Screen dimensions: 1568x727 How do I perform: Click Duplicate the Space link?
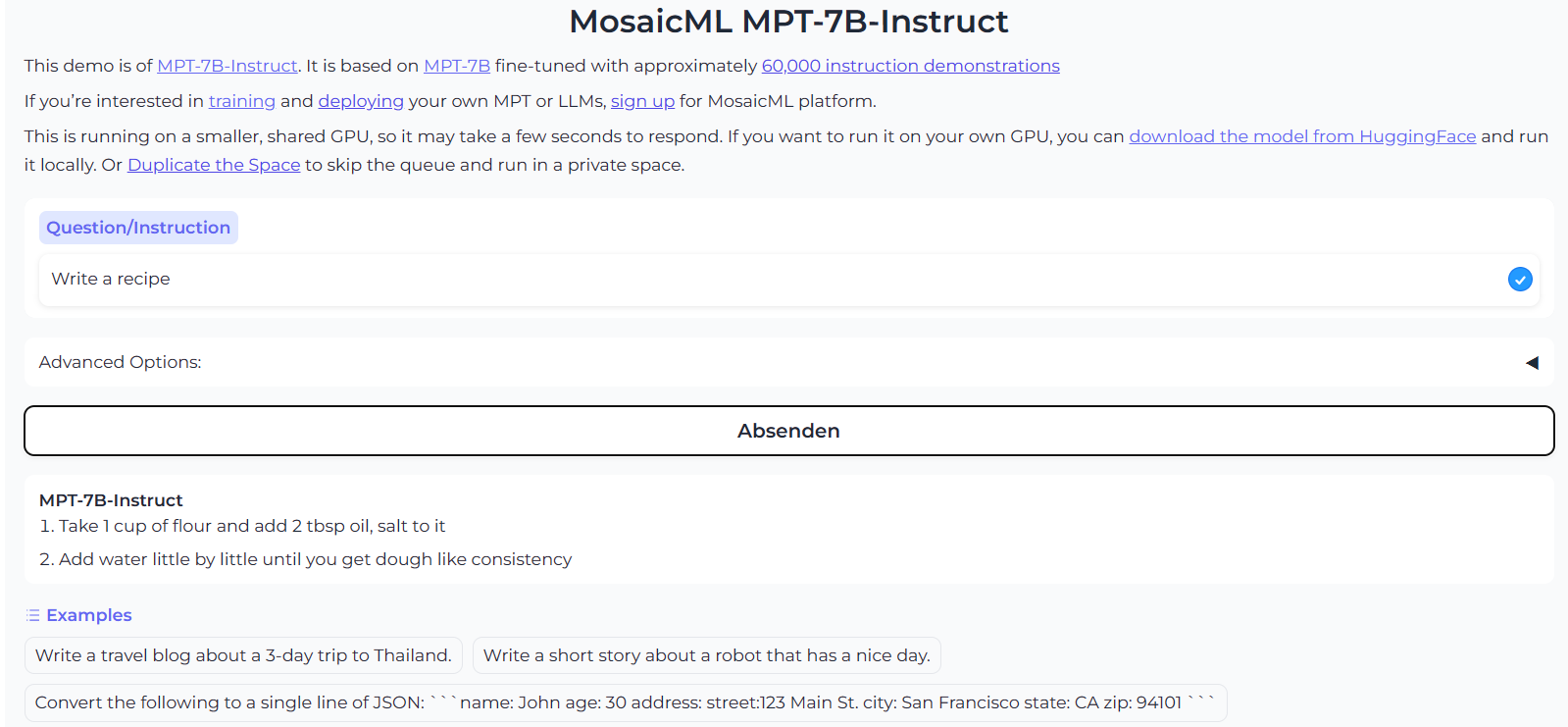[x=214, y=165]
